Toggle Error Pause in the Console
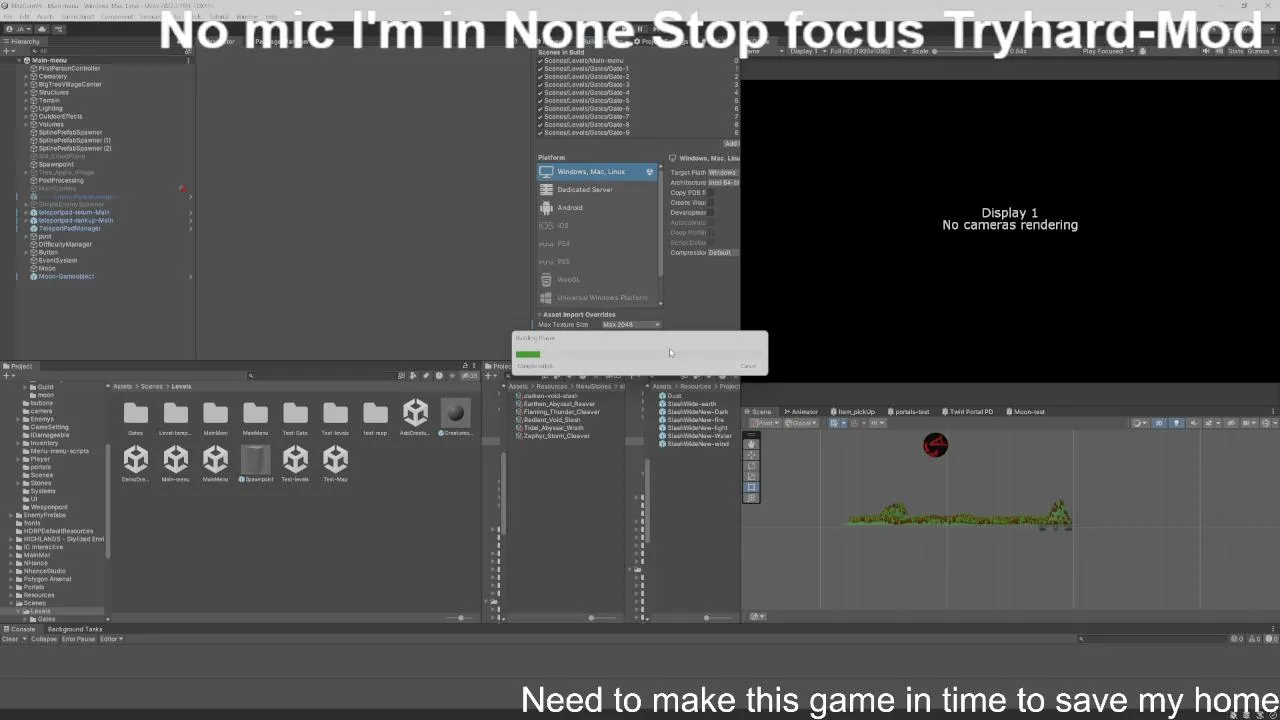 pyautogui.click(x=78, y=639)
